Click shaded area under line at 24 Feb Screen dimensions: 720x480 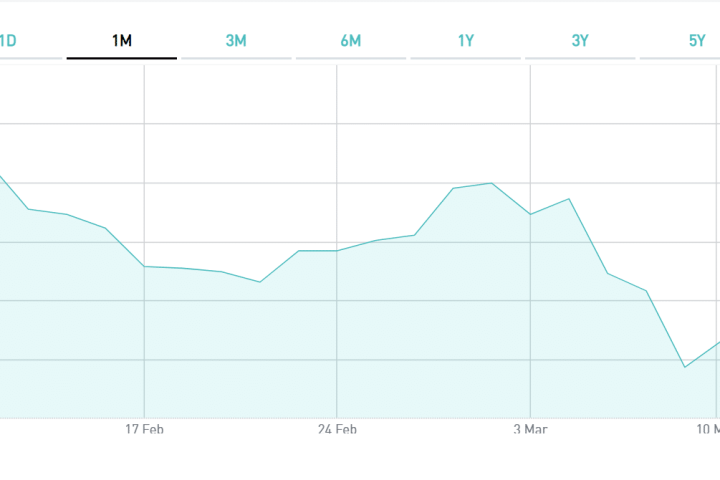tap(337, 340)
